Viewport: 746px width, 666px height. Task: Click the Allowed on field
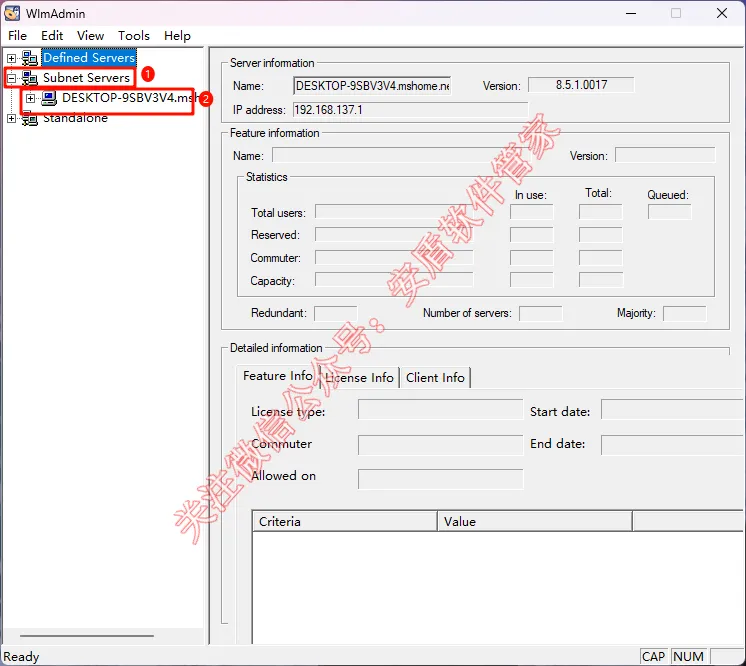[441, 479]
